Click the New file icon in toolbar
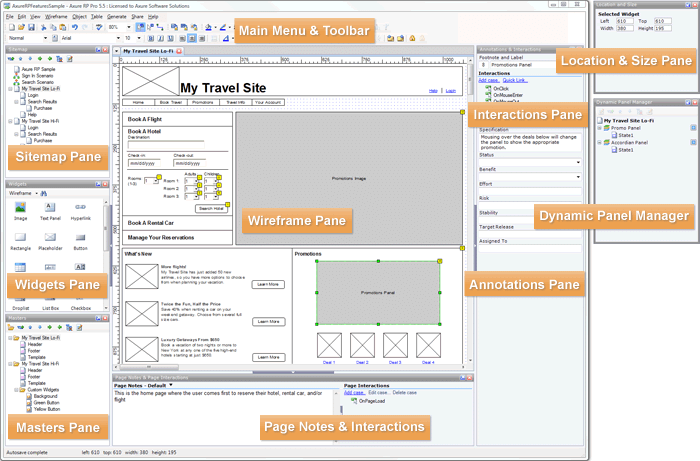Viewport: 700px width, 461px height. pyautogui.click(x=12, y=27)
